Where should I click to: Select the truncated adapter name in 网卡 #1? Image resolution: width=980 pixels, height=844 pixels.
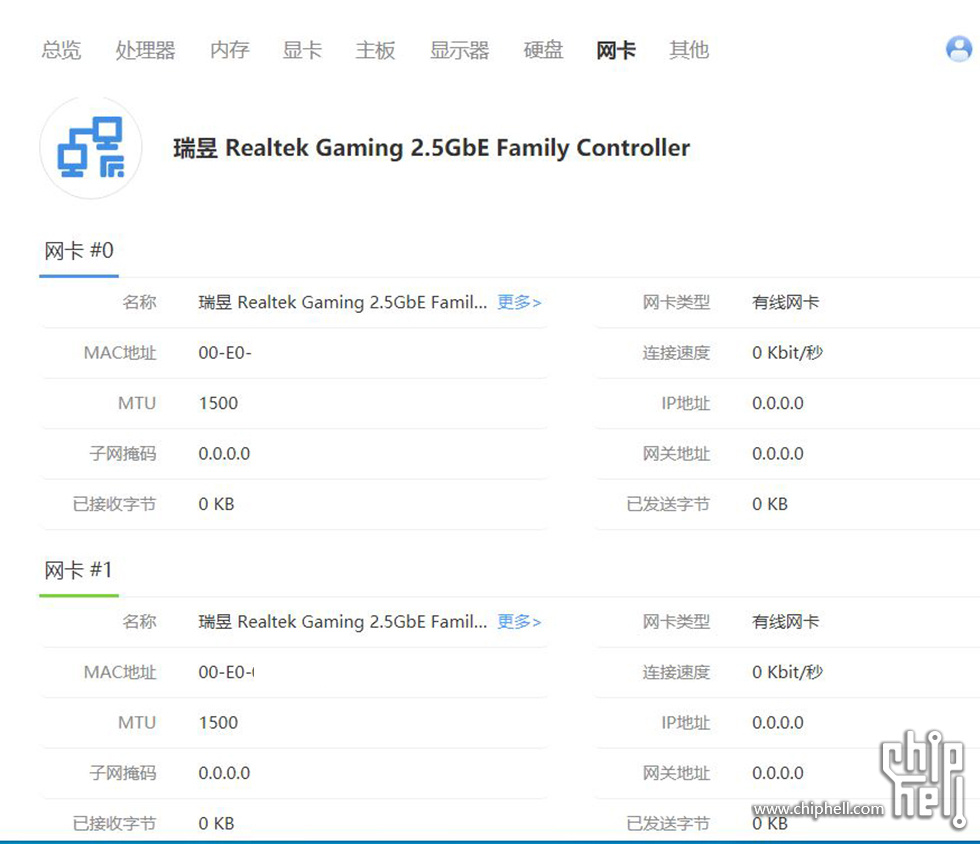[342, 622]
